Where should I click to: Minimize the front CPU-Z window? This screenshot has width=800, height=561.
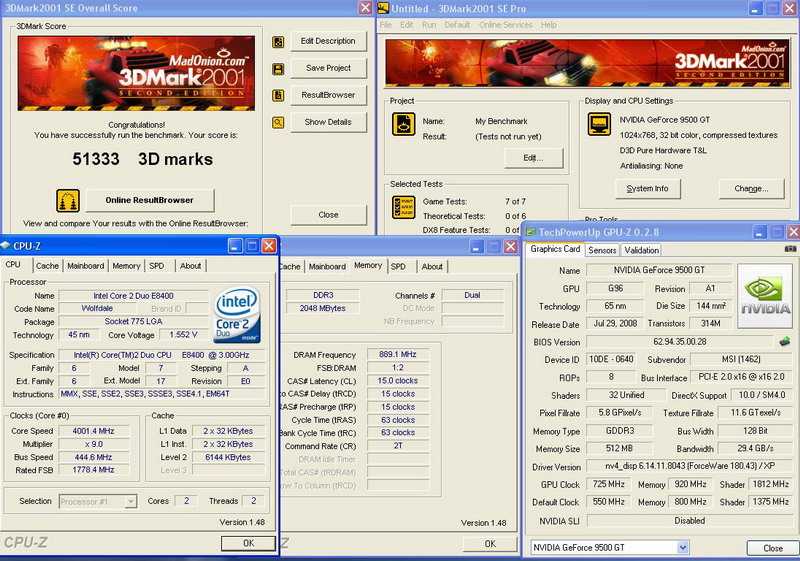tap(235, 246)
